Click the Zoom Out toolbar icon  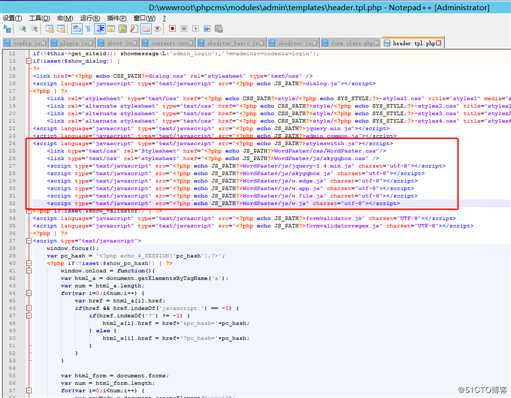35,29
